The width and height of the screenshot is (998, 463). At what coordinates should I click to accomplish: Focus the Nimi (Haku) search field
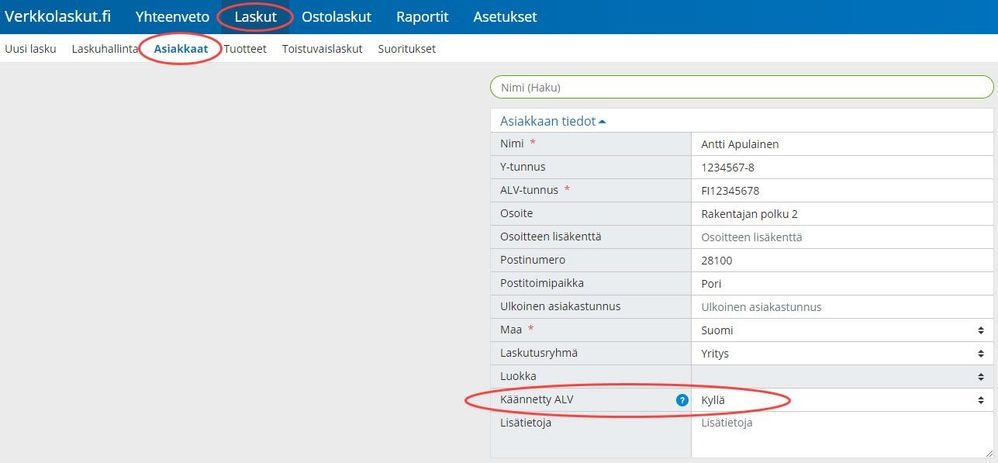point(741,87)
